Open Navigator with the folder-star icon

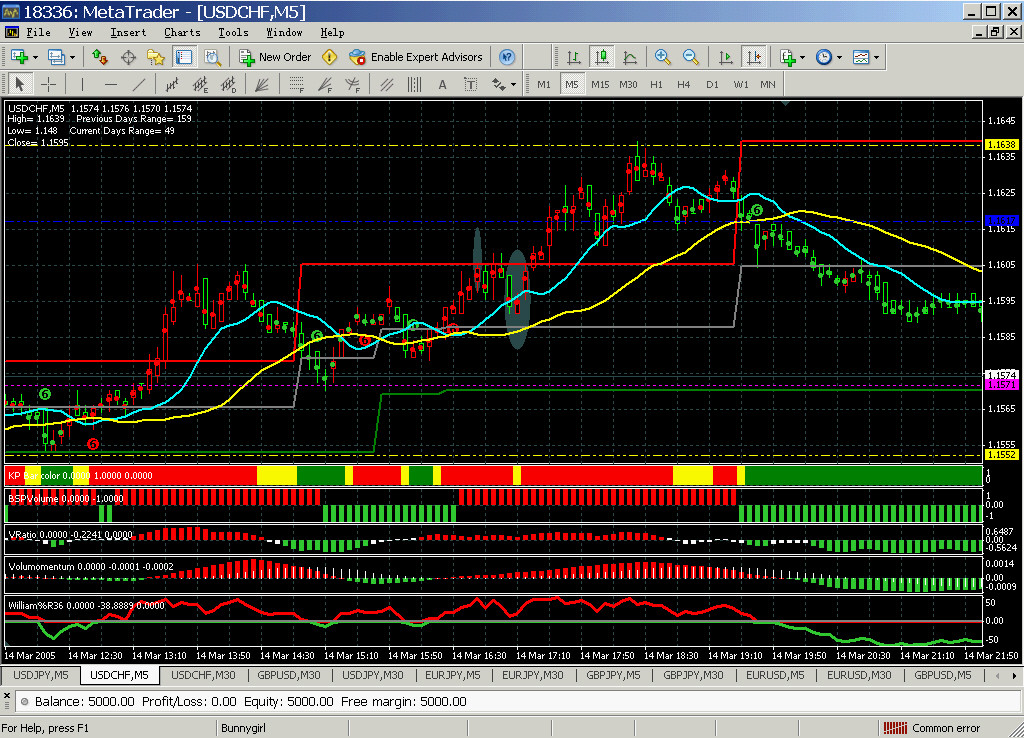point(155,57)
